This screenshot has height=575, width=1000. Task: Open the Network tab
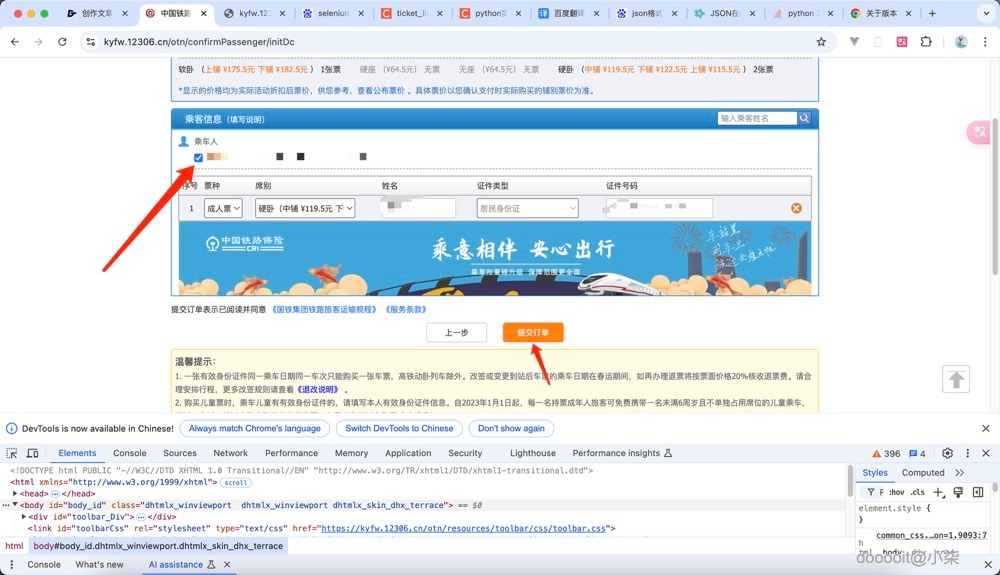point(230,453)
